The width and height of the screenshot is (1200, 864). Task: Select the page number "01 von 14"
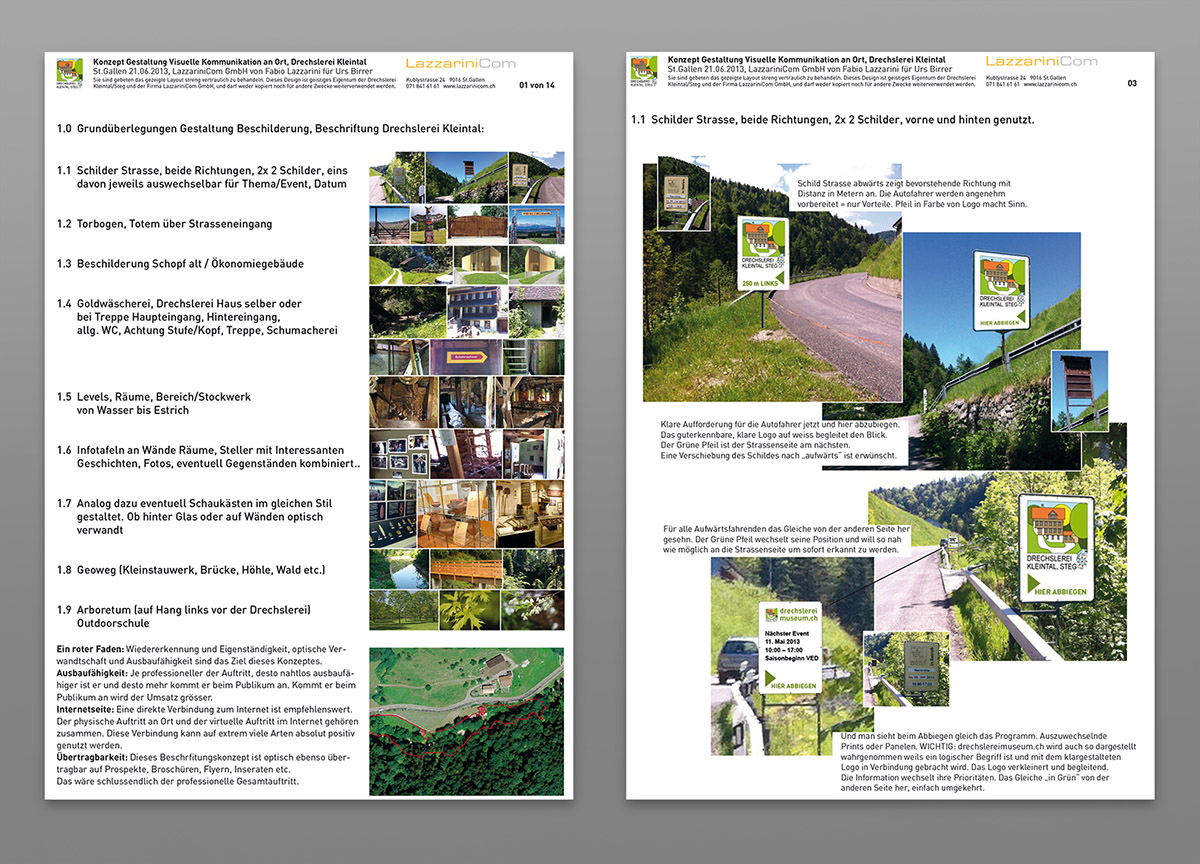pos(537,85)
